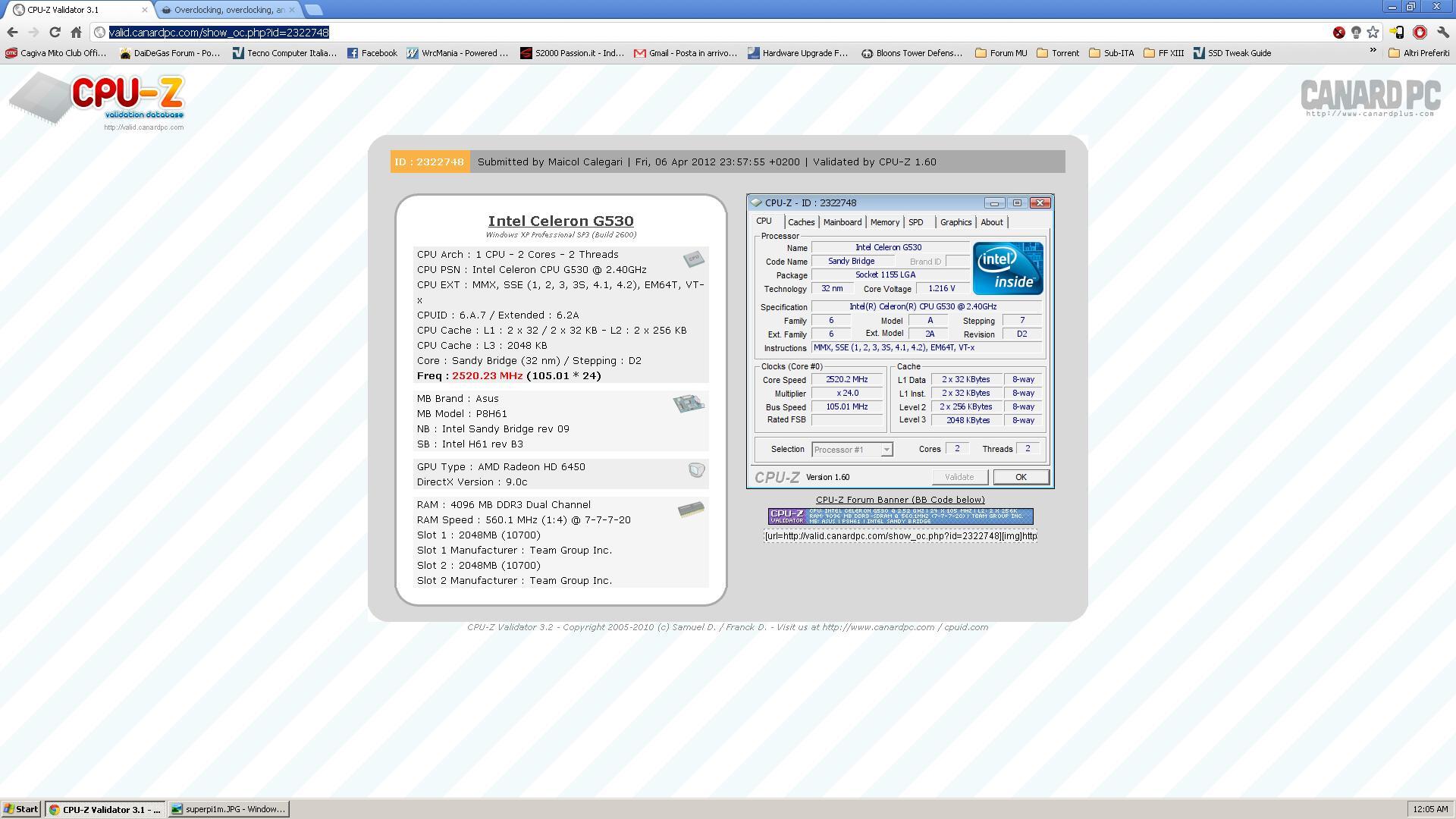Viewport: 1456px width, 819px height.
Task: Open the WrcMania bookmark
Action: click(x=457, y=53)
